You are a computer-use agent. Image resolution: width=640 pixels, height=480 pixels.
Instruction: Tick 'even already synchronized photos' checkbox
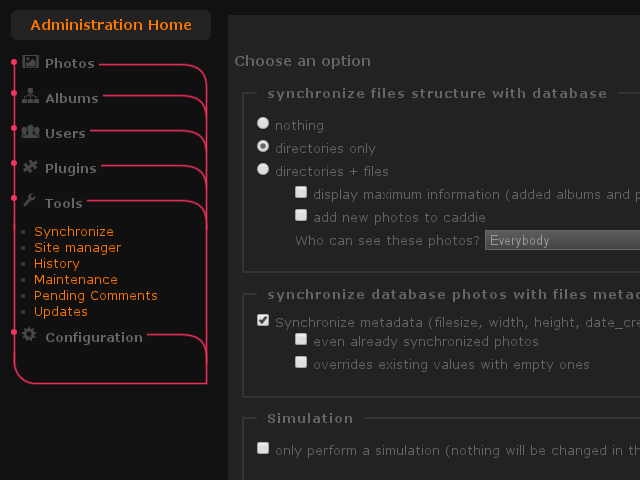(301, 340)
